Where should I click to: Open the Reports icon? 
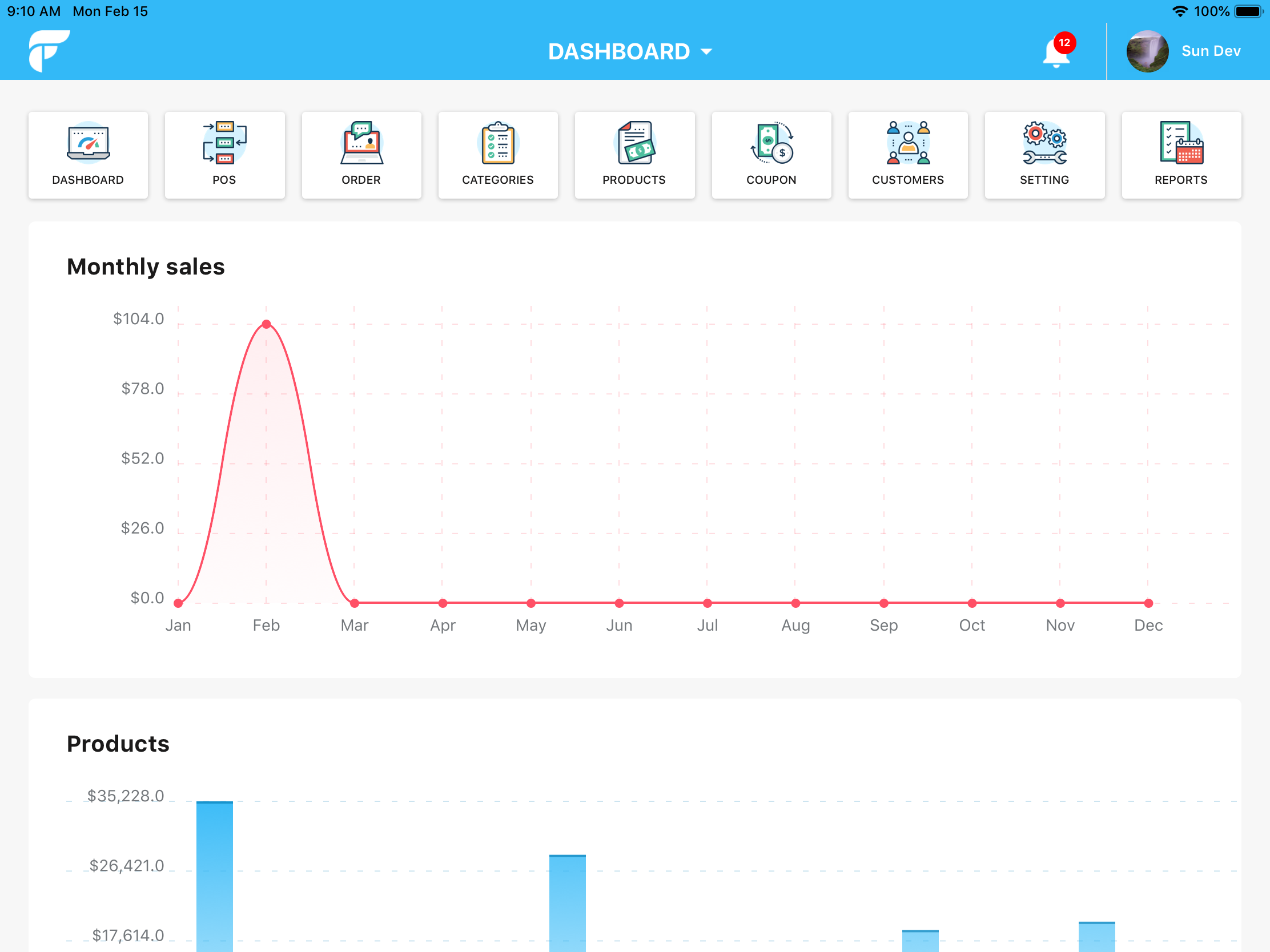click(1181, 155)
